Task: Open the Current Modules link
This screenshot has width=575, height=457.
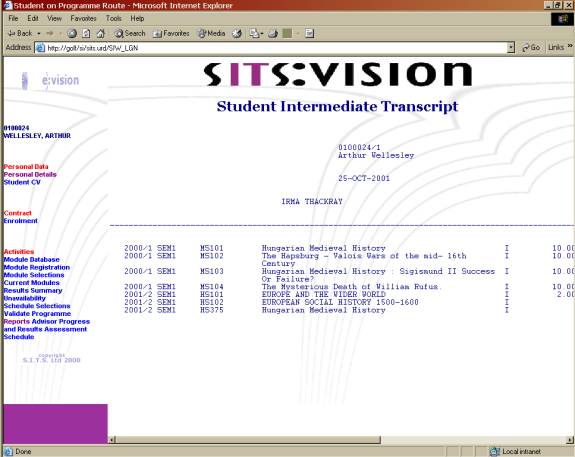Action: pyautogui.click(x=32, y=283)
